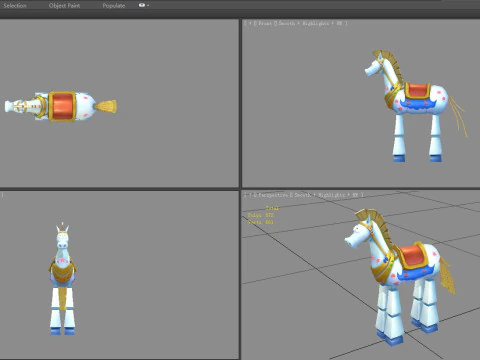Click the Verts count statistic in Perspective viewport
Screen dimensions: 480x360
260,222
